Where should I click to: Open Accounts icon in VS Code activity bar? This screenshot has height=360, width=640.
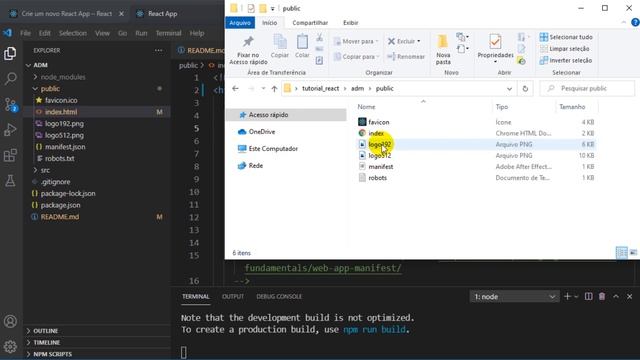[10, 321]
